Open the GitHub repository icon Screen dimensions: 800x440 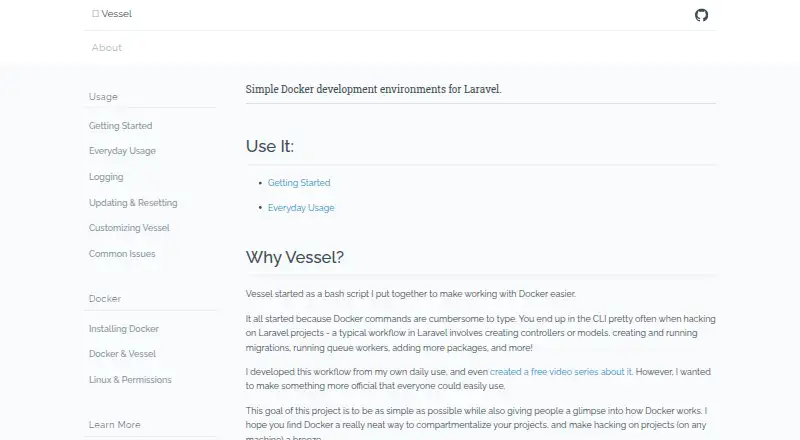coord(702,15)
